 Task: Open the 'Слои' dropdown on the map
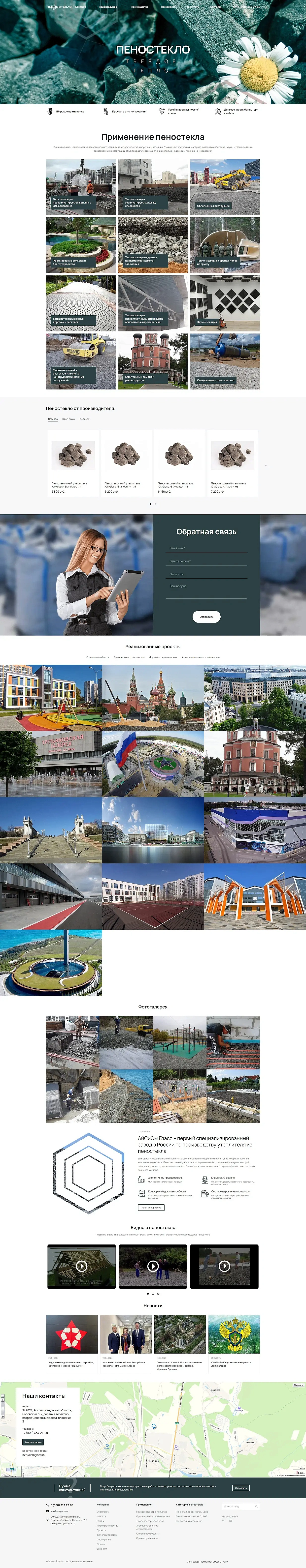[x=298, y=1385]
